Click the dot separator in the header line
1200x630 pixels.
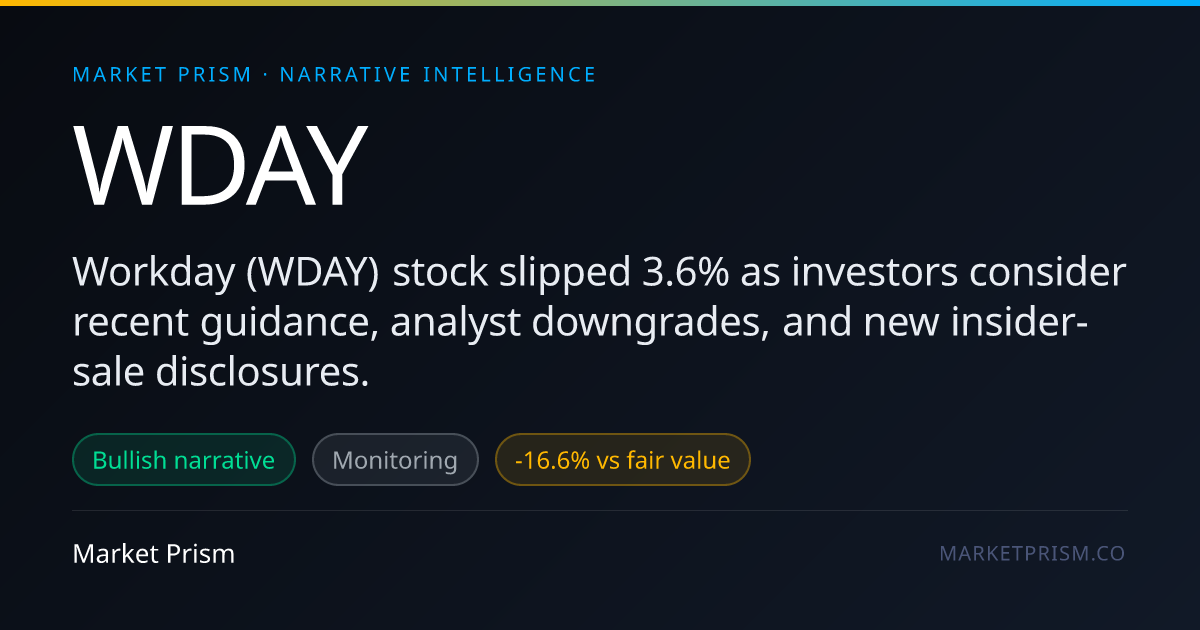[266, 75]
